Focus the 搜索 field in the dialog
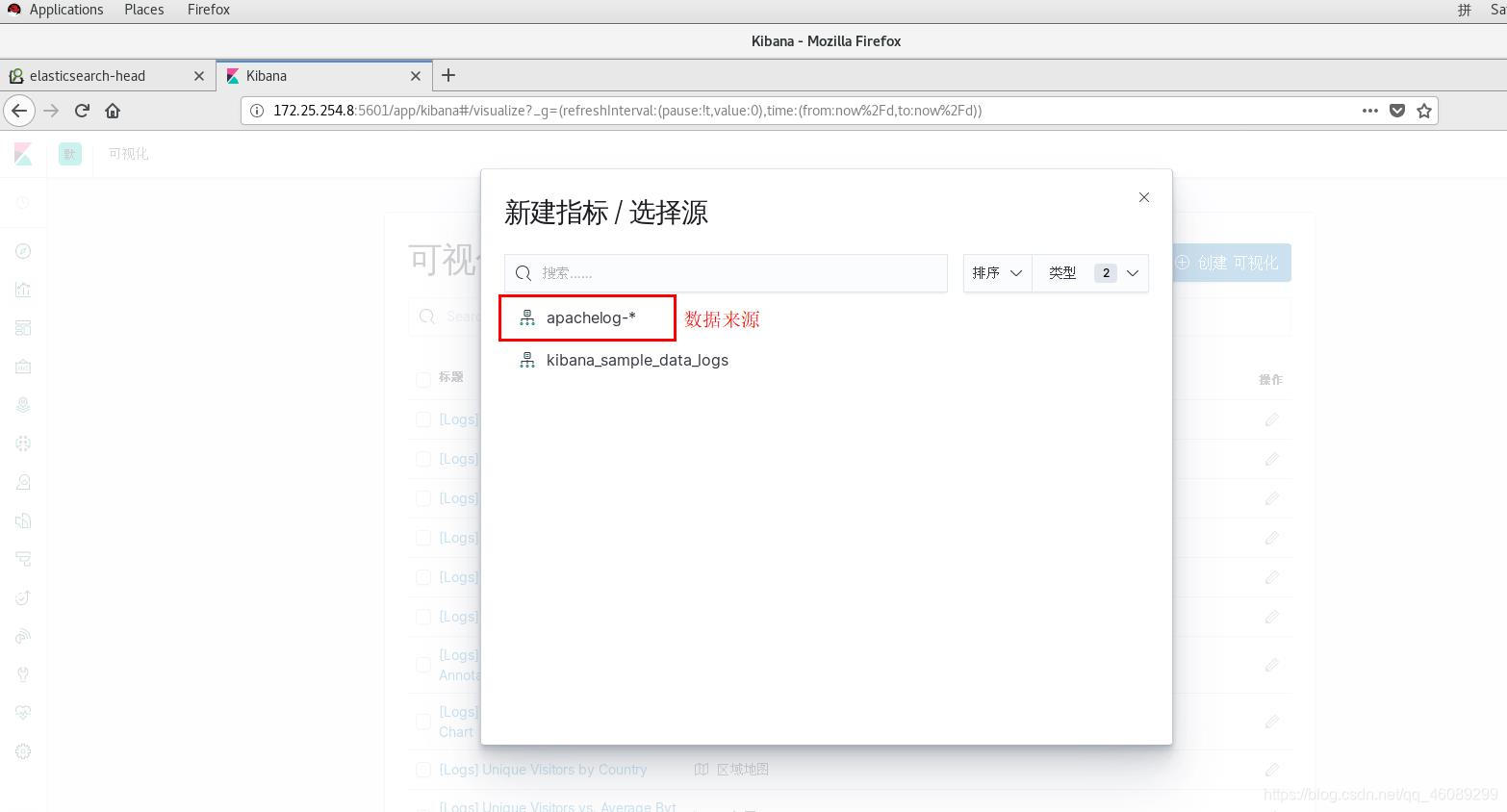1507x812 pixels. (x=726, y=273)
